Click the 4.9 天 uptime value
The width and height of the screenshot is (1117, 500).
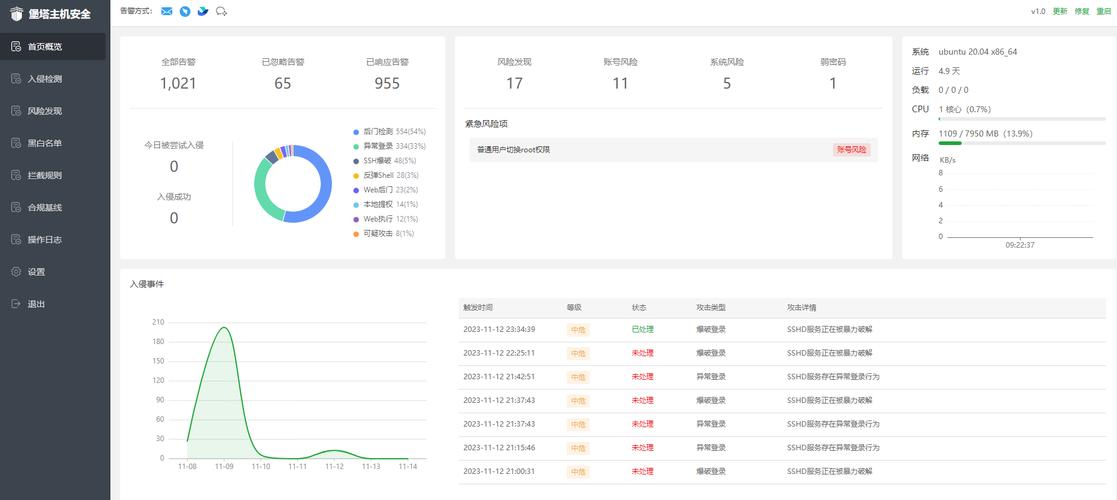click(x=949, y=71)
